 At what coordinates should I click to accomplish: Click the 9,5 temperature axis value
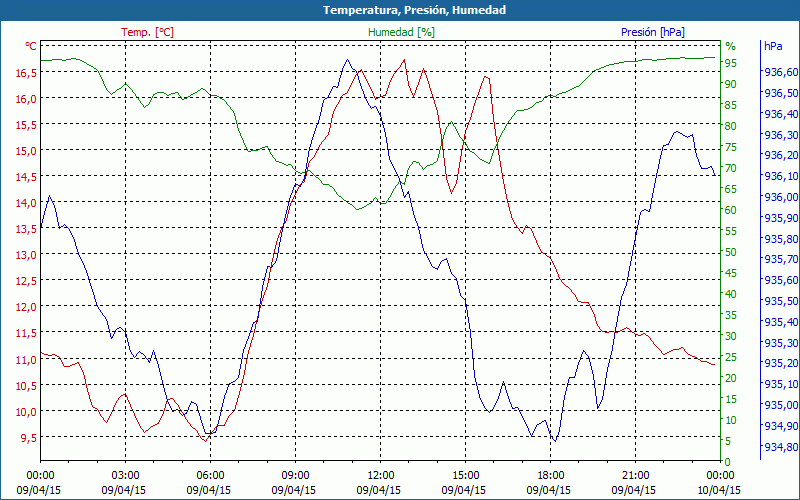29,438
